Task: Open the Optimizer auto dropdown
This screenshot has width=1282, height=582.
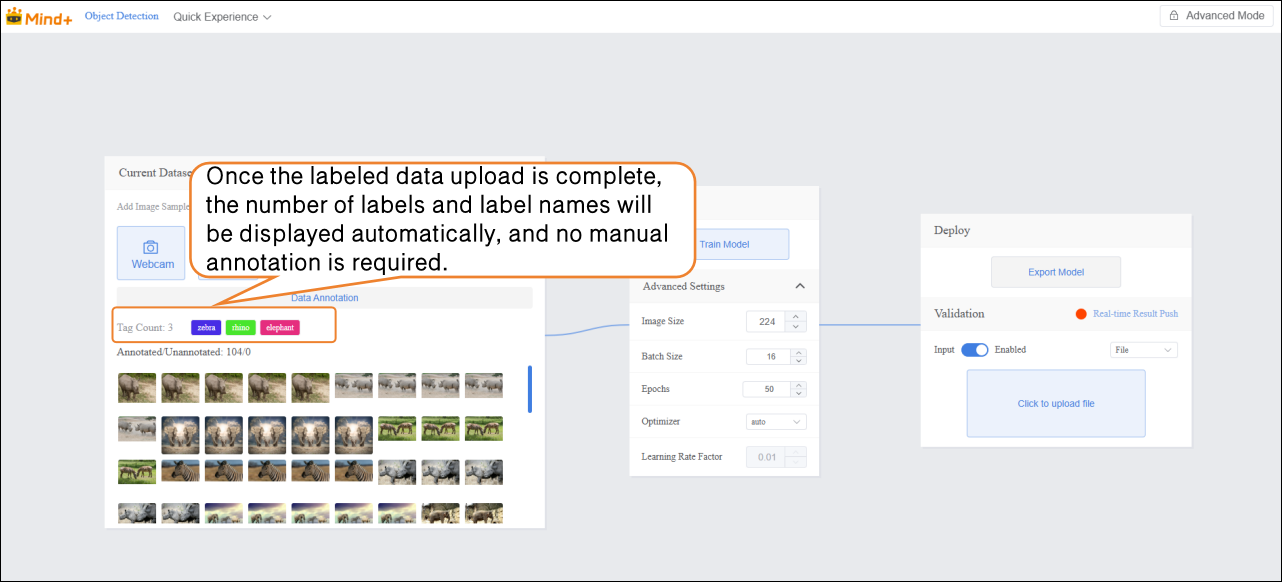Action: 776,422
